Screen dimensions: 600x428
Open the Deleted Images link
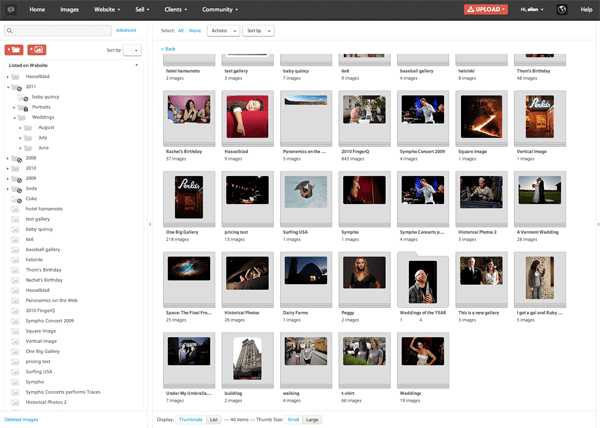coord(21,419)
